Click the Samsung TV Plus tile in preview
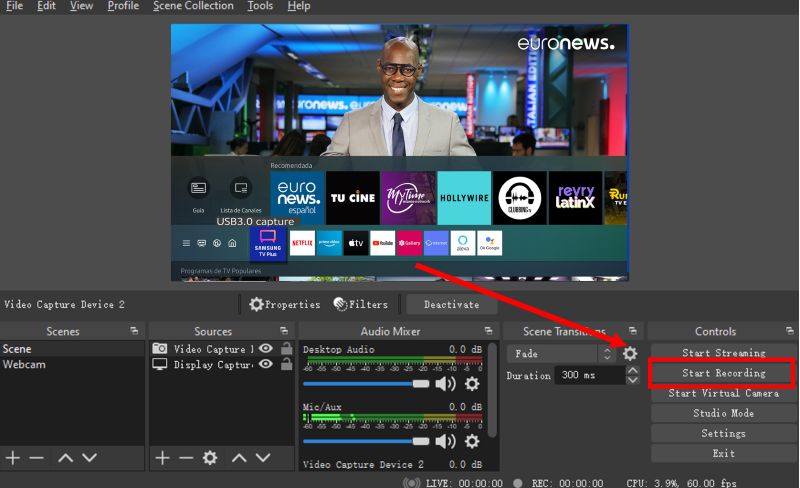 [268, 244]
